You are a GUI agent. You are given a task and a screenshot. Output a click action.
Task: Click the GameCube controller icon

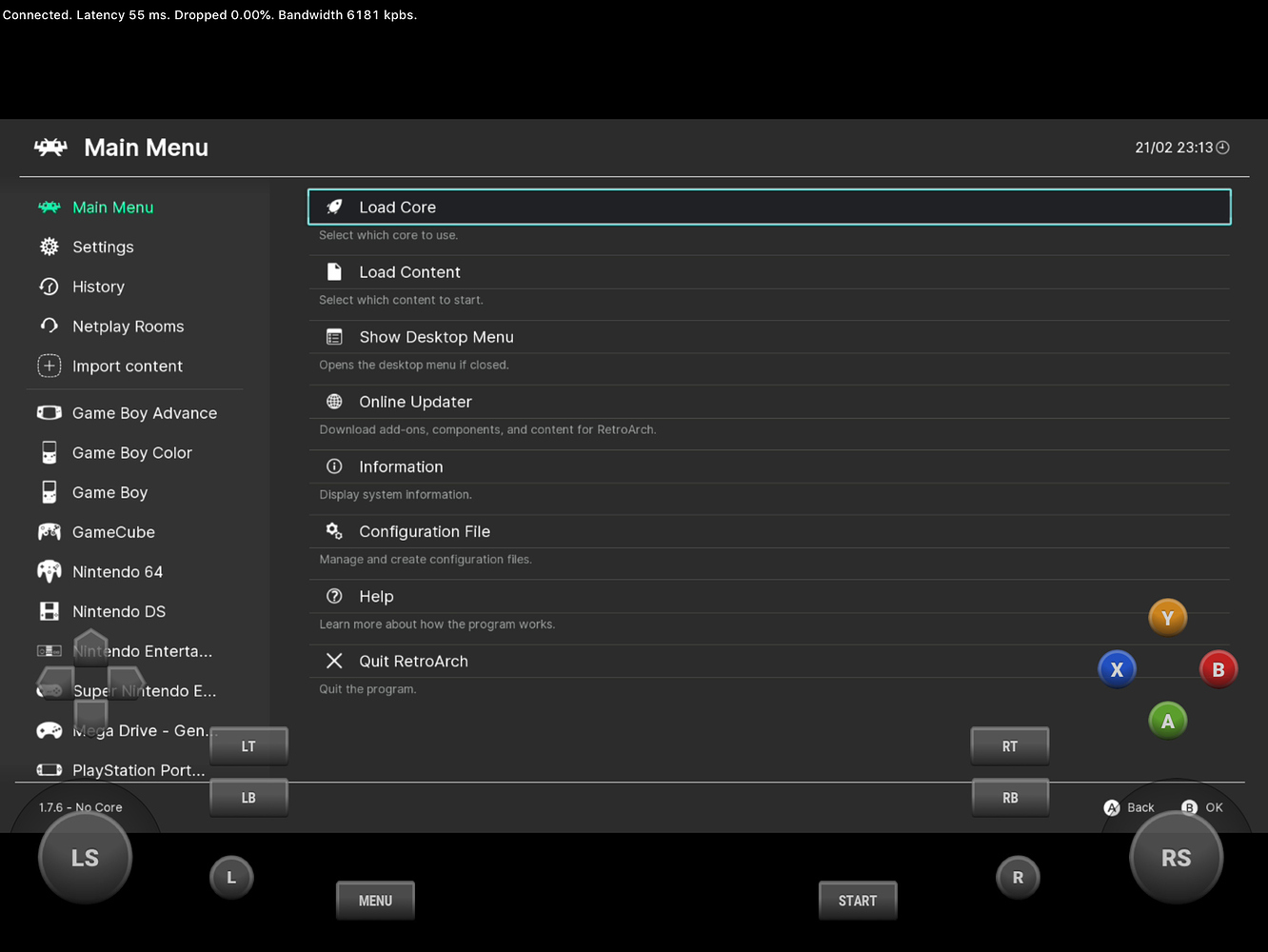click(50, 531)
